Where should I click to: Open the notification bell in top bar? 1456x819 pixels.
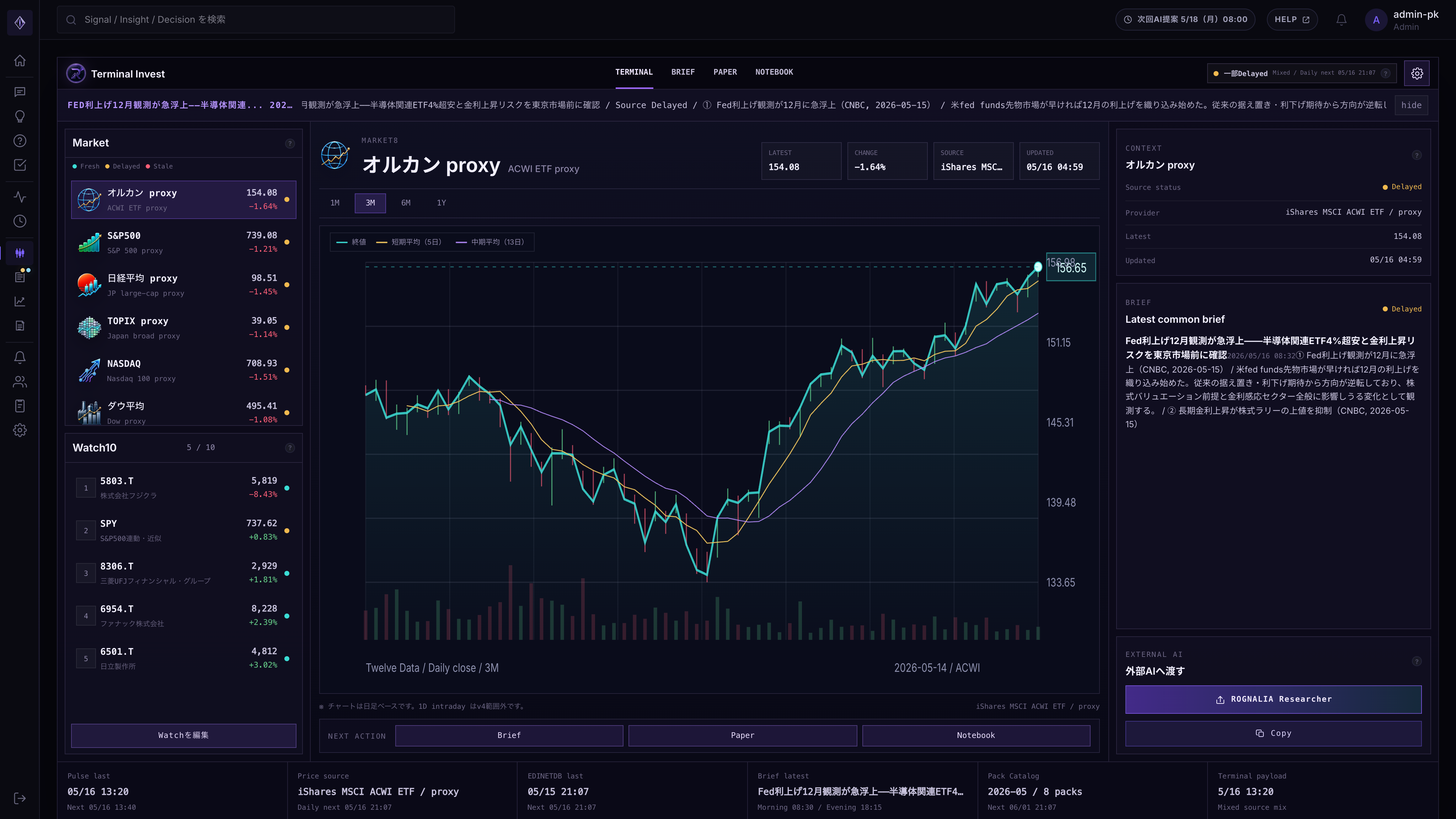pos(1341,20)
